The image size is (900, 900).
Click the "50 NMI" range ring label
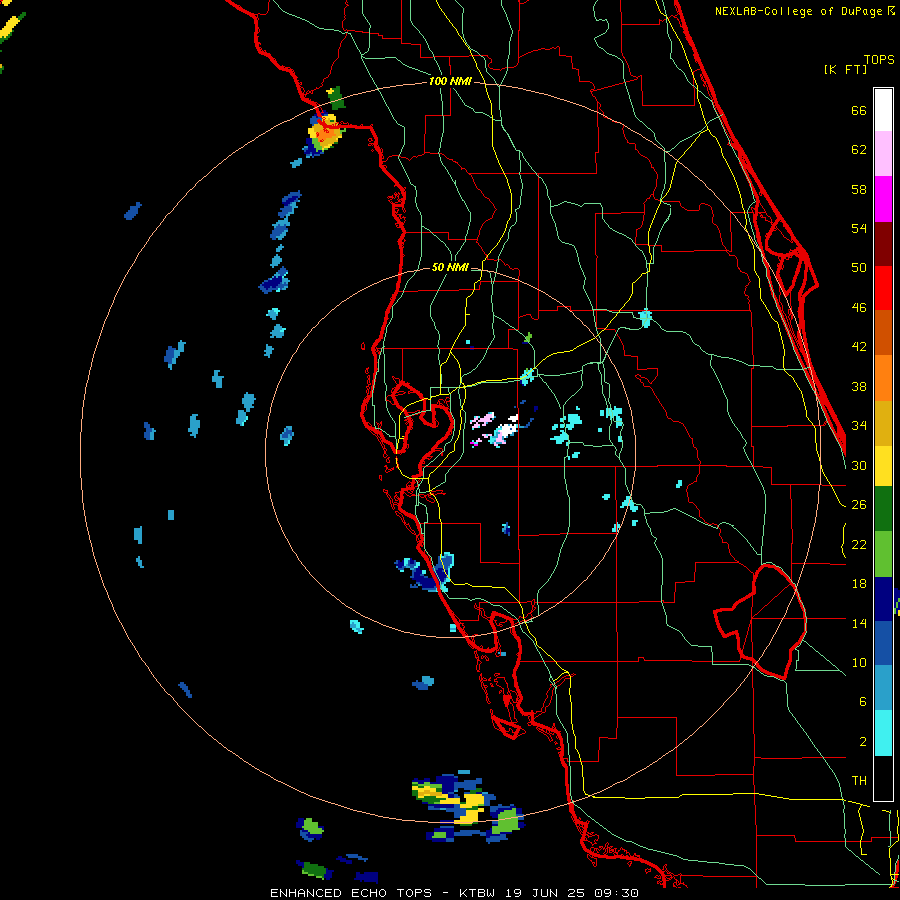click(x=450, y=267)
